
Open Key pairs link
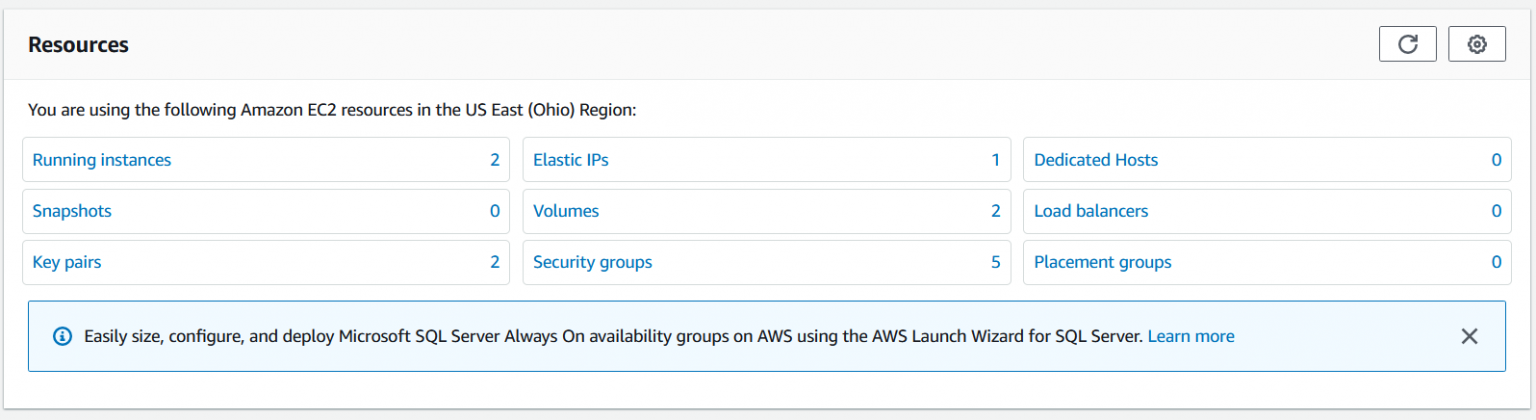tap(67, 262)
